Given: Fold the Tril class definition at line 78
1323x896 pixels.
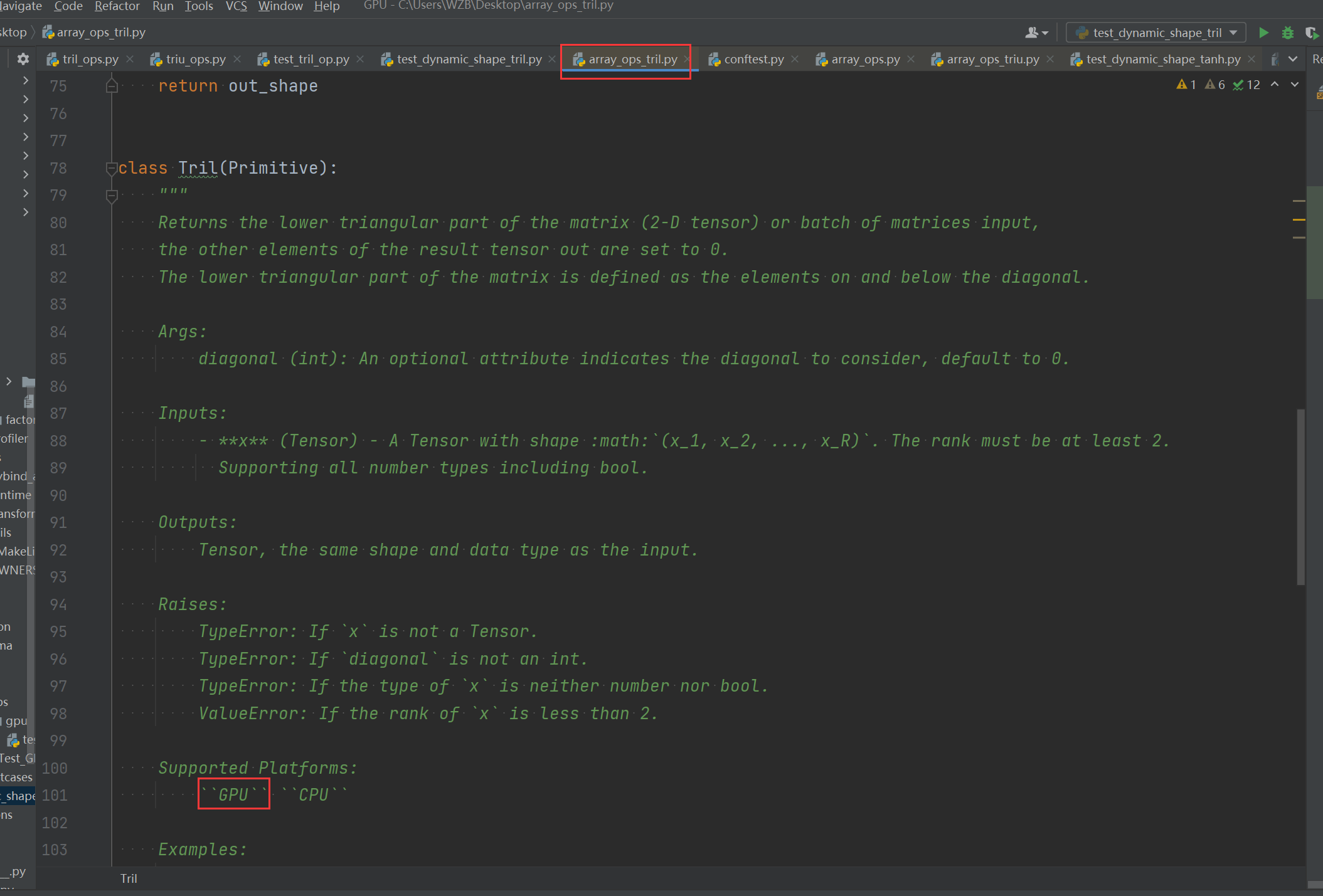Looking at the screenshot, I should coord(112,167).
